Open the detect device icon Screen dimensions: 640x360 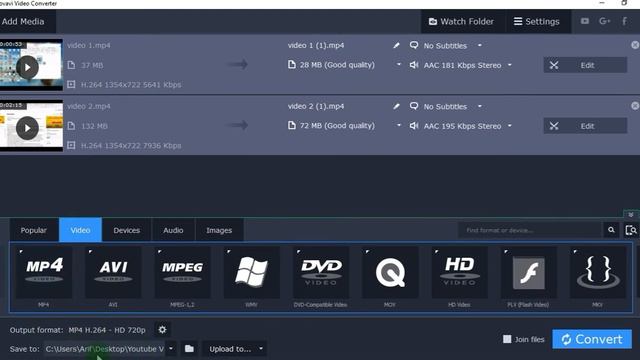tap(631, 230)
